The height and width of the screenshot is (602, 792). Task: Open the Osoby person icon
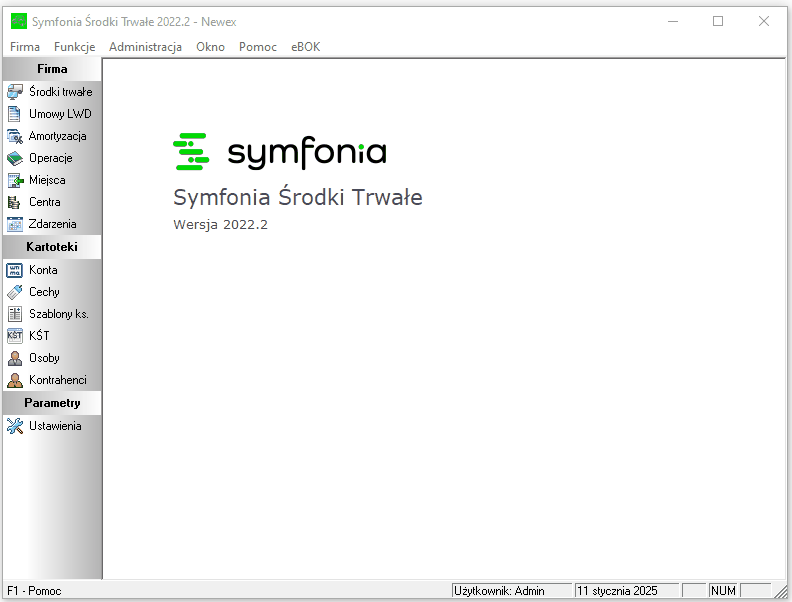click(x=15, y=358)
